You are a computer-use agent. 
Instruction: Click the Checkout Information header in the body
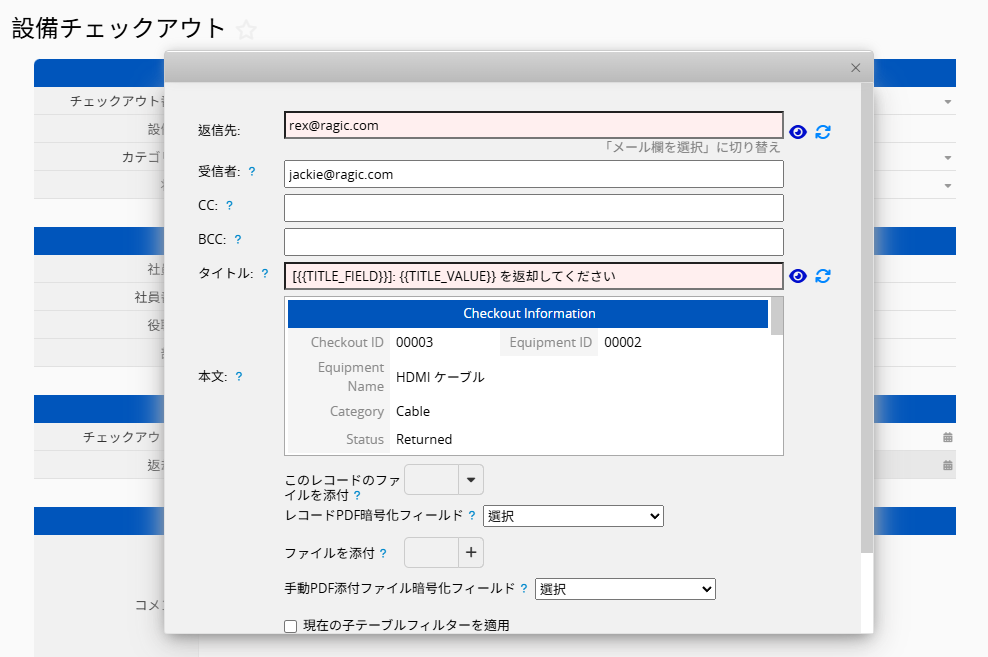(x=529, y=314)
